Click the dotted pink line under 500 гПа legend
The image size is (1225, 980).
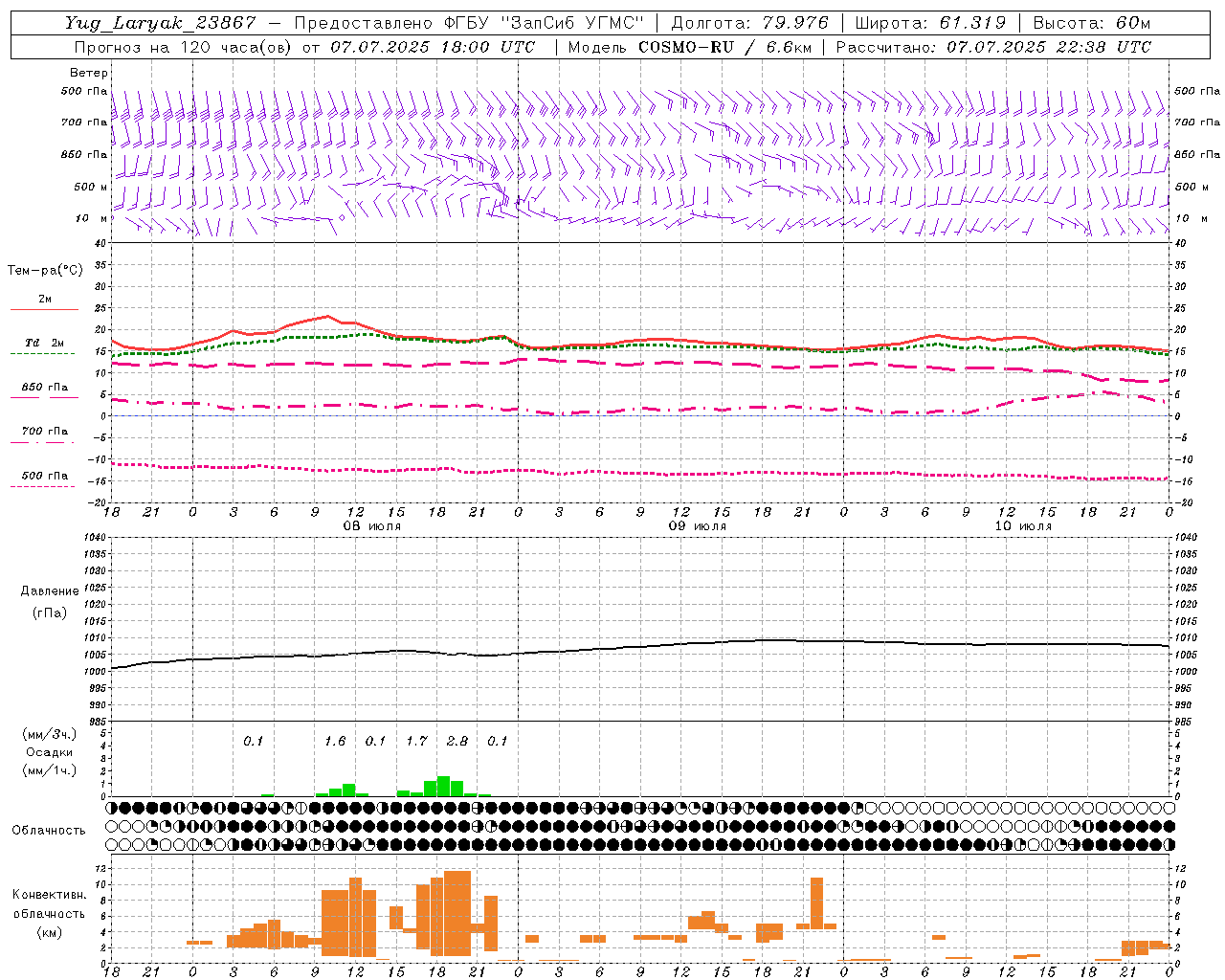click(43, 486)
